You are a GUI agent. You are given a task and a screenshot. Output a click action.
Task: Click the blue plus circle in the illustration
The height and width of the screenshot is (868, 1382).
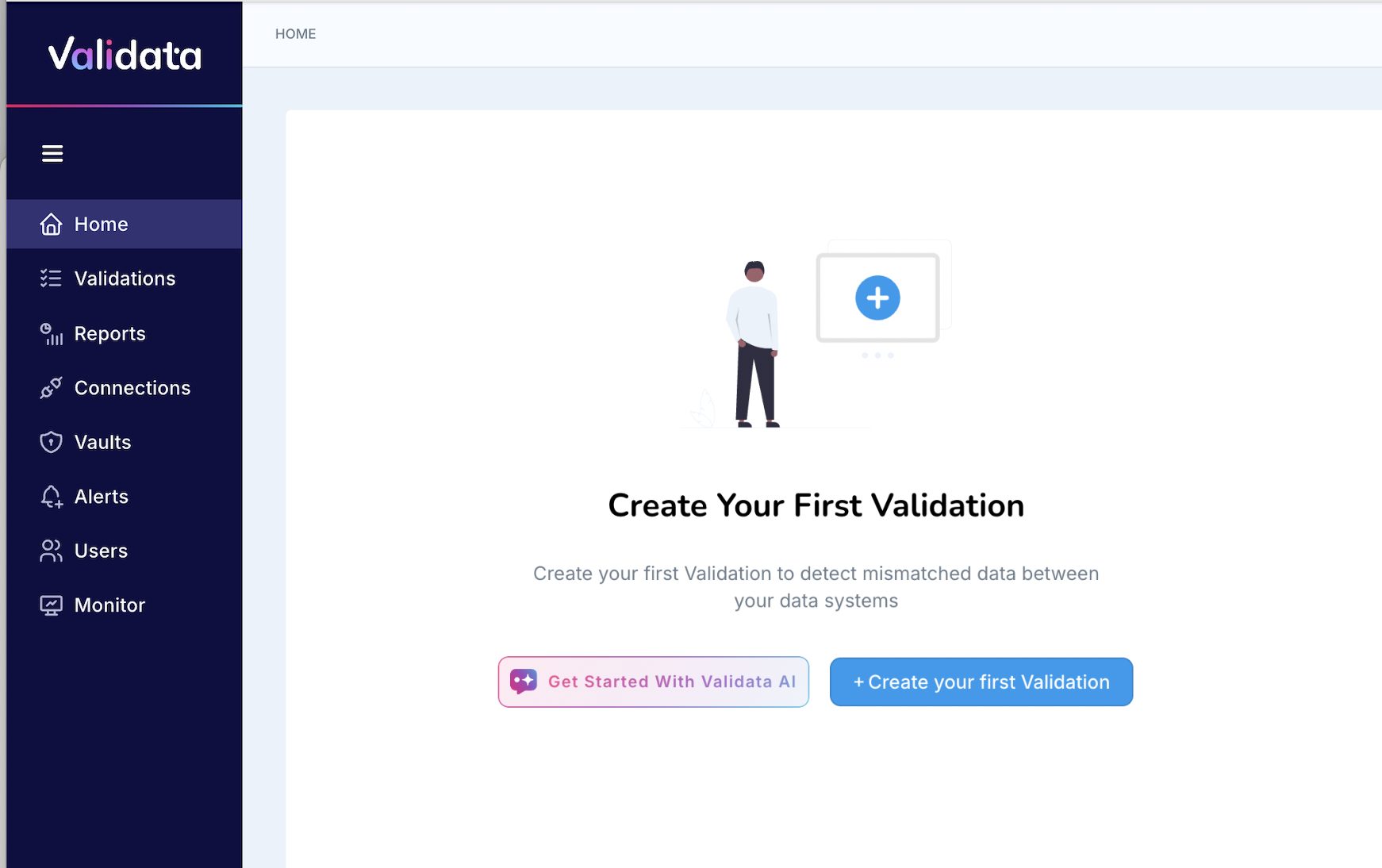pos(877,298)
